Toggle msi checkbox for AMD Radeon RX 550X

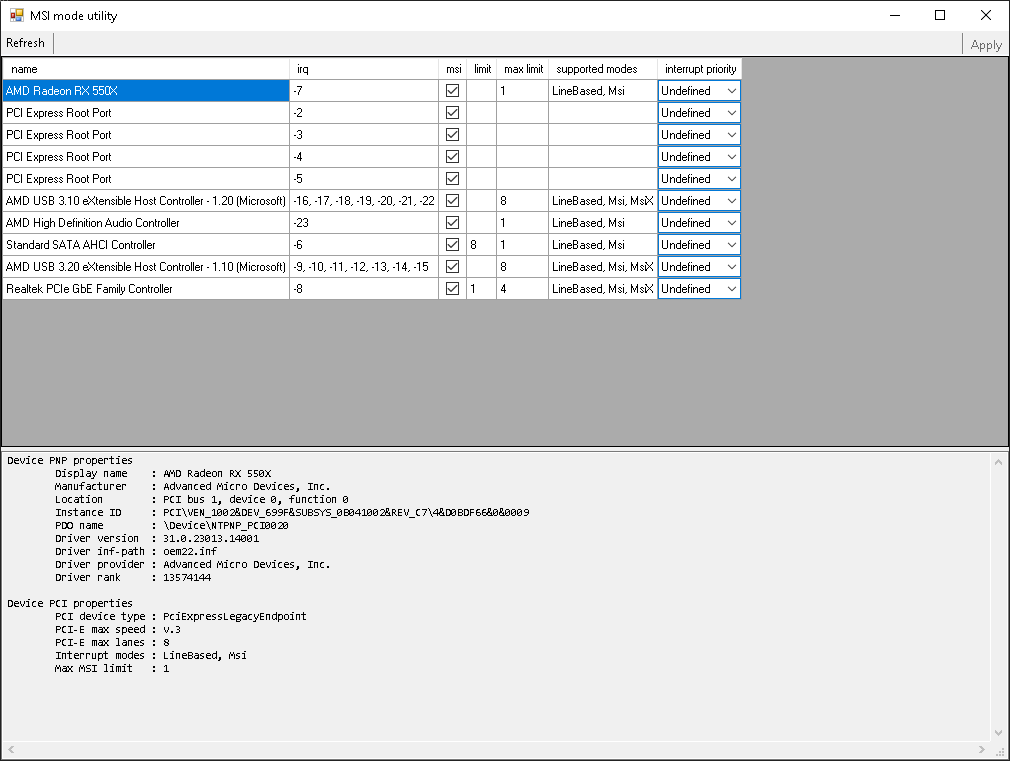[x=453, y=91]
